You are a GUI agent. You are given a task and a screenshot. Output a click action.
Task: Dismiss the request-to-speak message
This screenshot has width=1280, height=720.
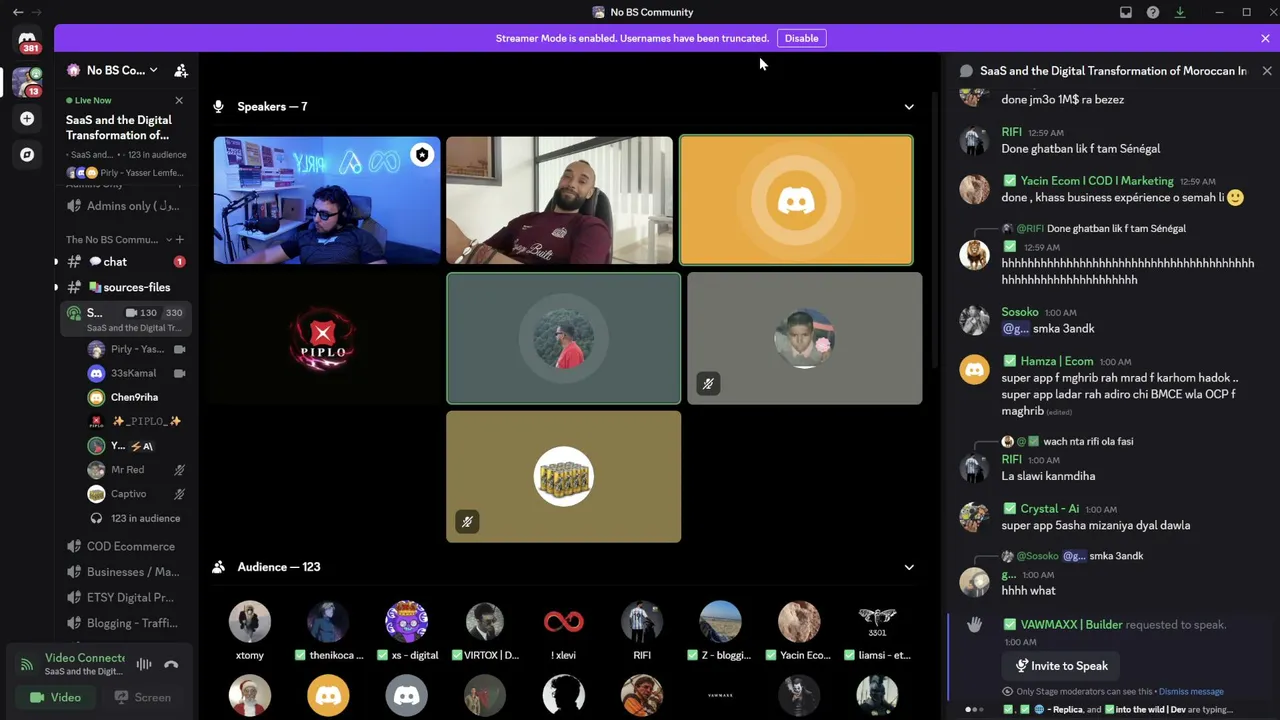pyautogui.click(x=1191, y=691)
